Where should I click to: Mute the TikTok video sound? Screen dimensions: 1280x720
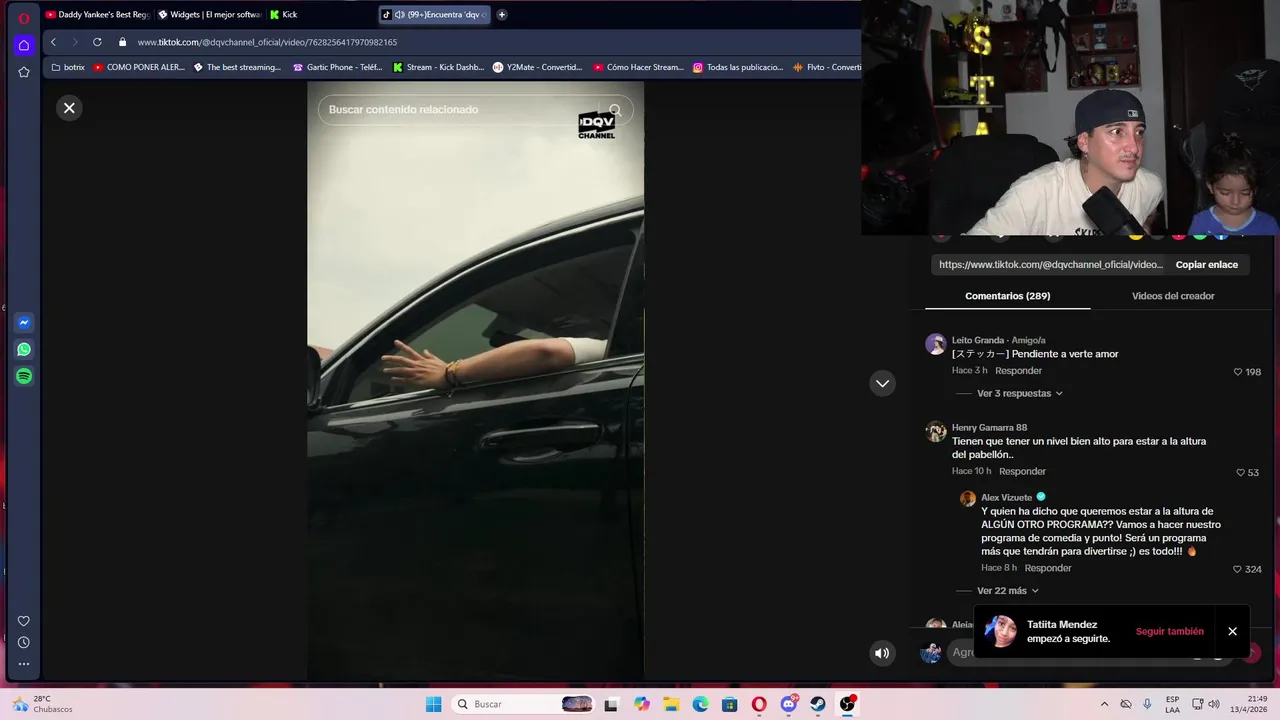click(x=882, y=653)
